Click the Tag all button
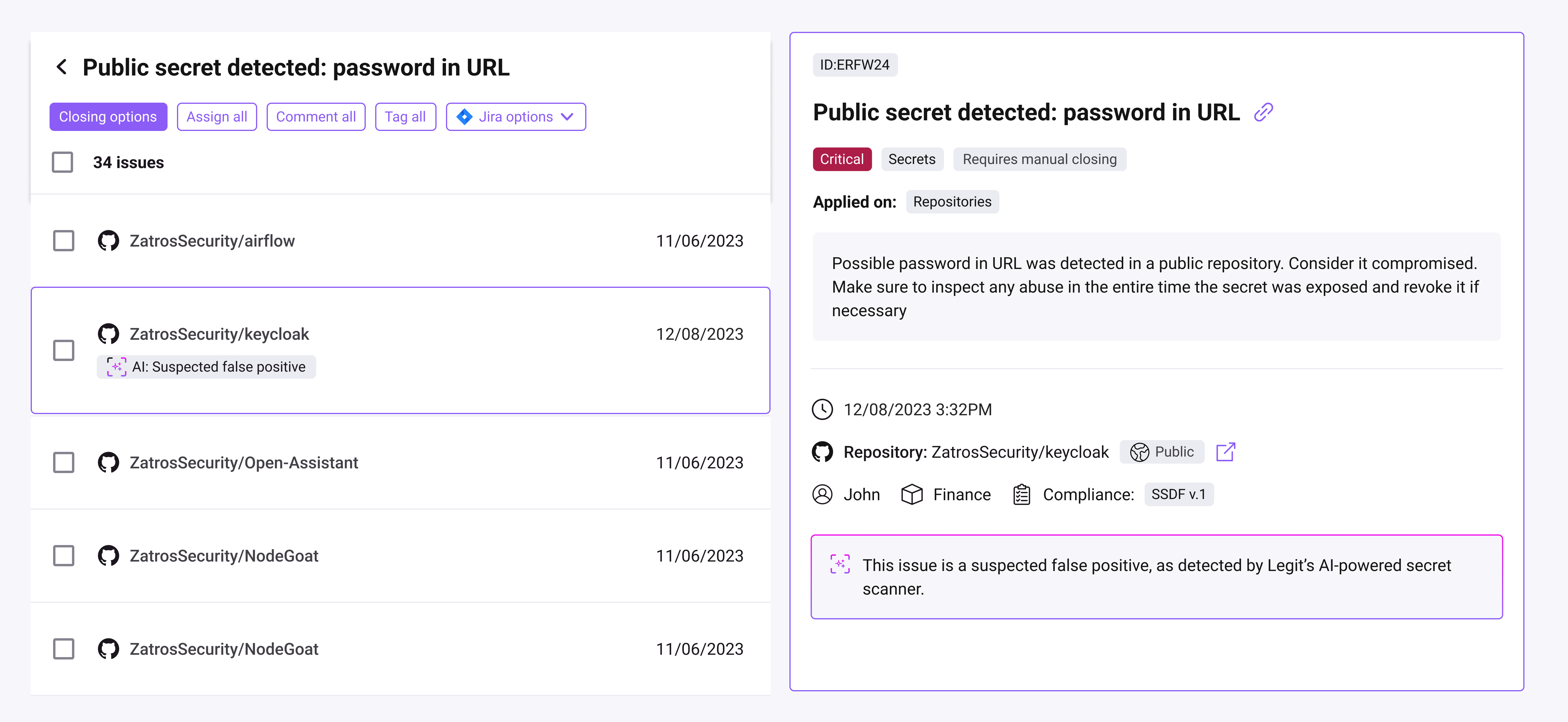The height and width of the screenshot is (722, 1568). point(405,116)
